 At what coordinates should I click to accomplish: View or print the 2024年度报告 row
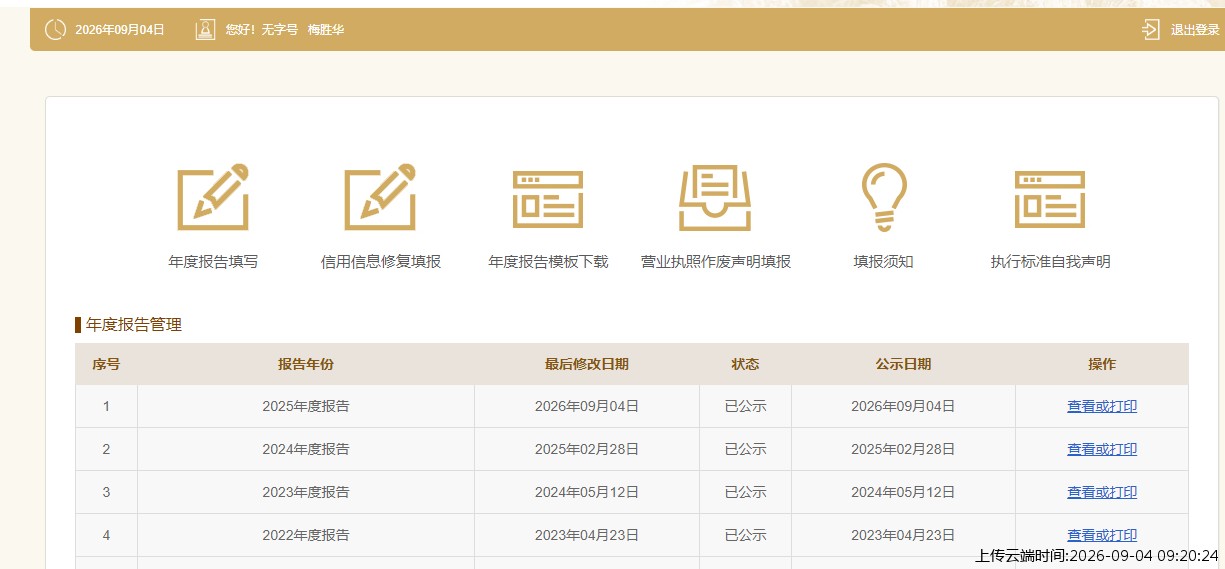[1102, 450]
